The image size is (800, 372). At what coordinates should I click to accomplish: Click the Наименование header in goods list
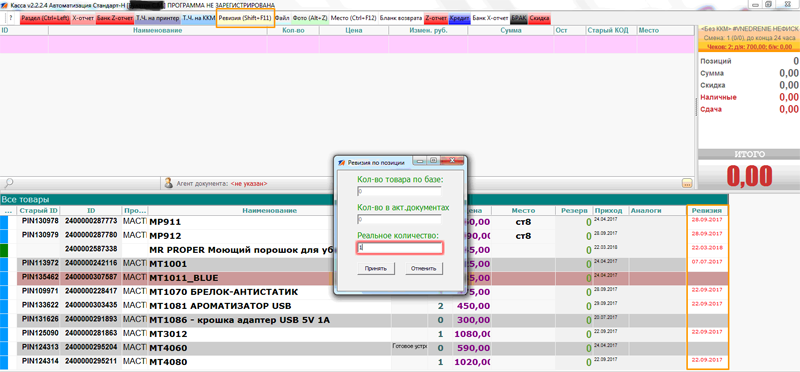coord(269,210)
